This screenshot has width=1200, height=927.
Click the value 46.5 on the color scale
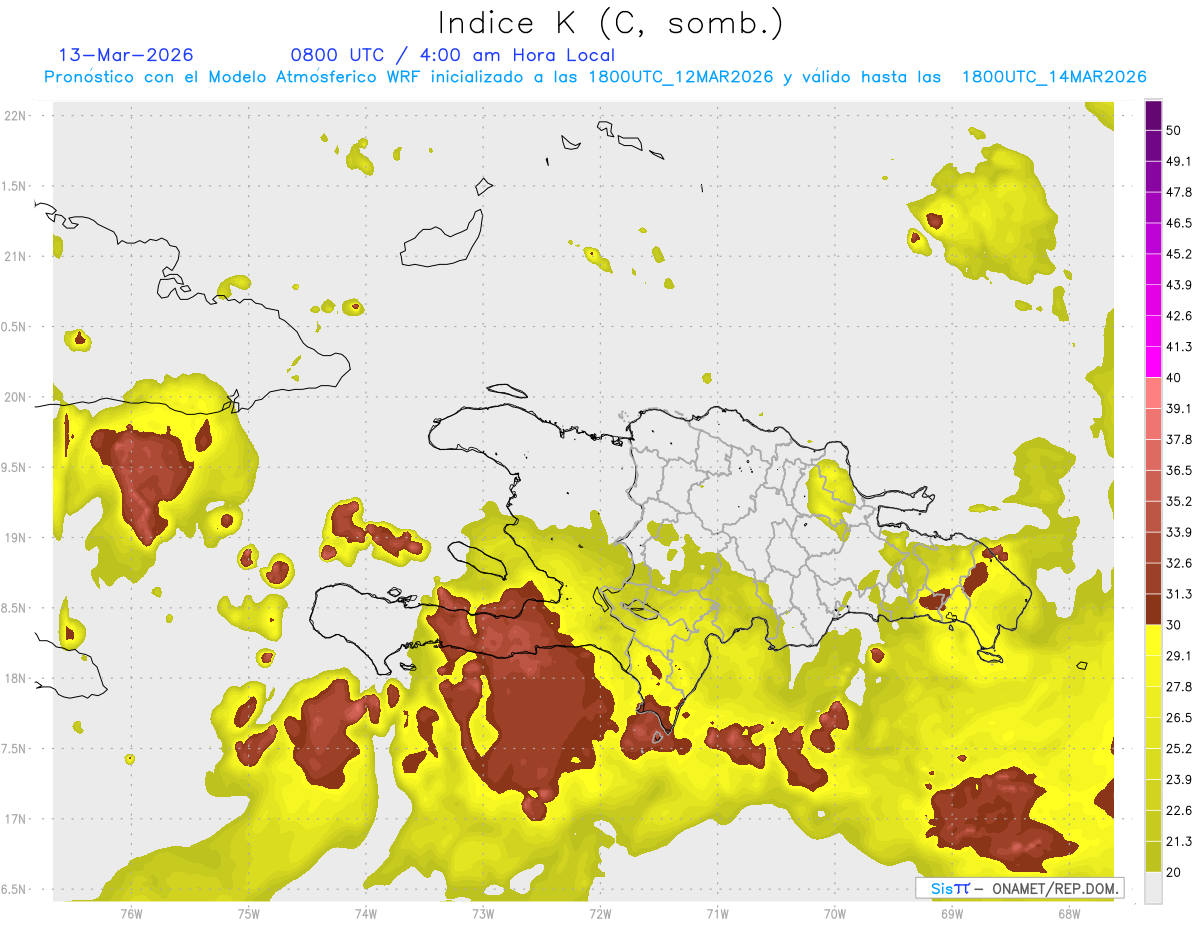1179,223
